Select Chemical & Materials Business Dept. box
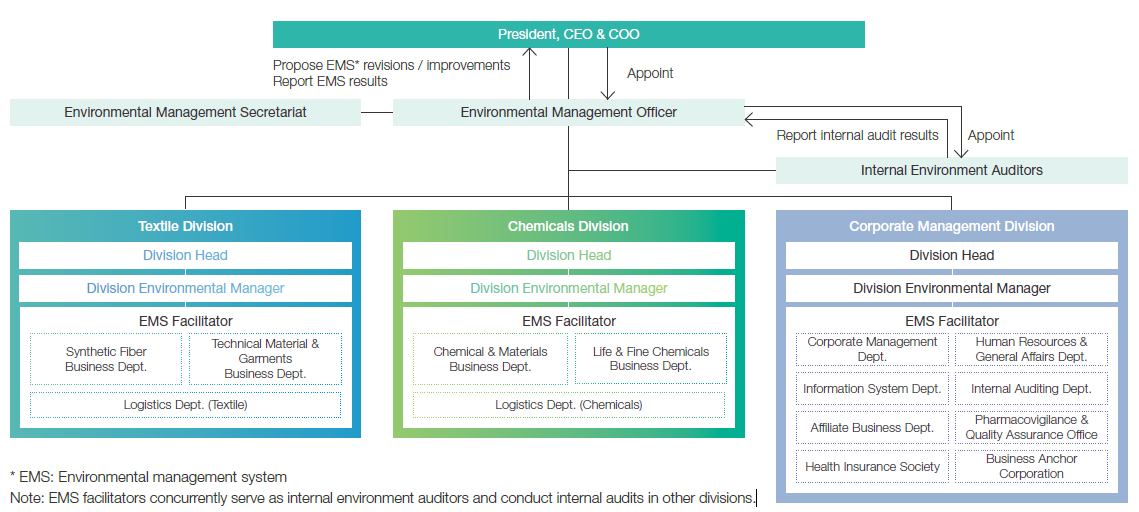Viewport: 1139px width, 512px height. coord(490,359)
